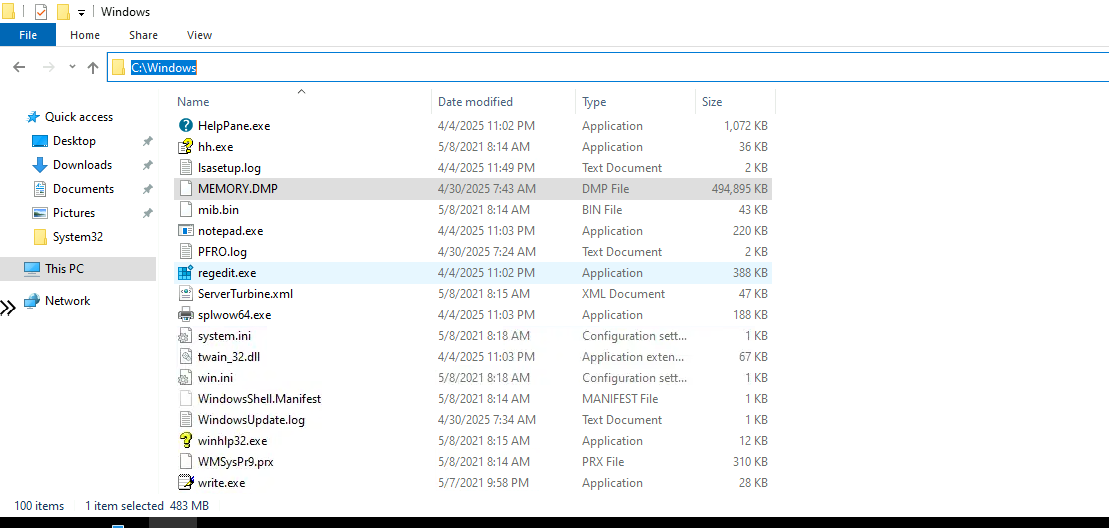Open System32 folder in sidebar
Image resolution: width=1109 pixels, height=528 pixels.
(x=78, y=237)
